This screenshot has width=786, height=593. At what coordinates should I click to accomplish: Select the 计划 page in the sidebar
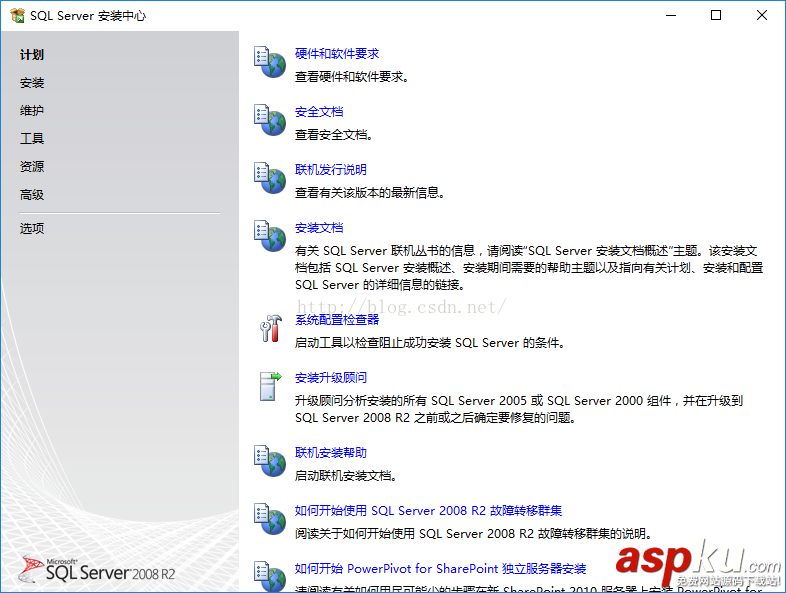coord(32,55)
